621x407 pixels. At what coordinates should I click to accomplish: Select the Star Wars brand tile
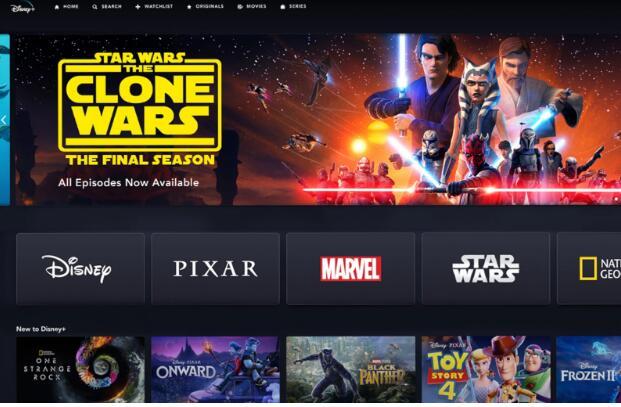point(486,269)
